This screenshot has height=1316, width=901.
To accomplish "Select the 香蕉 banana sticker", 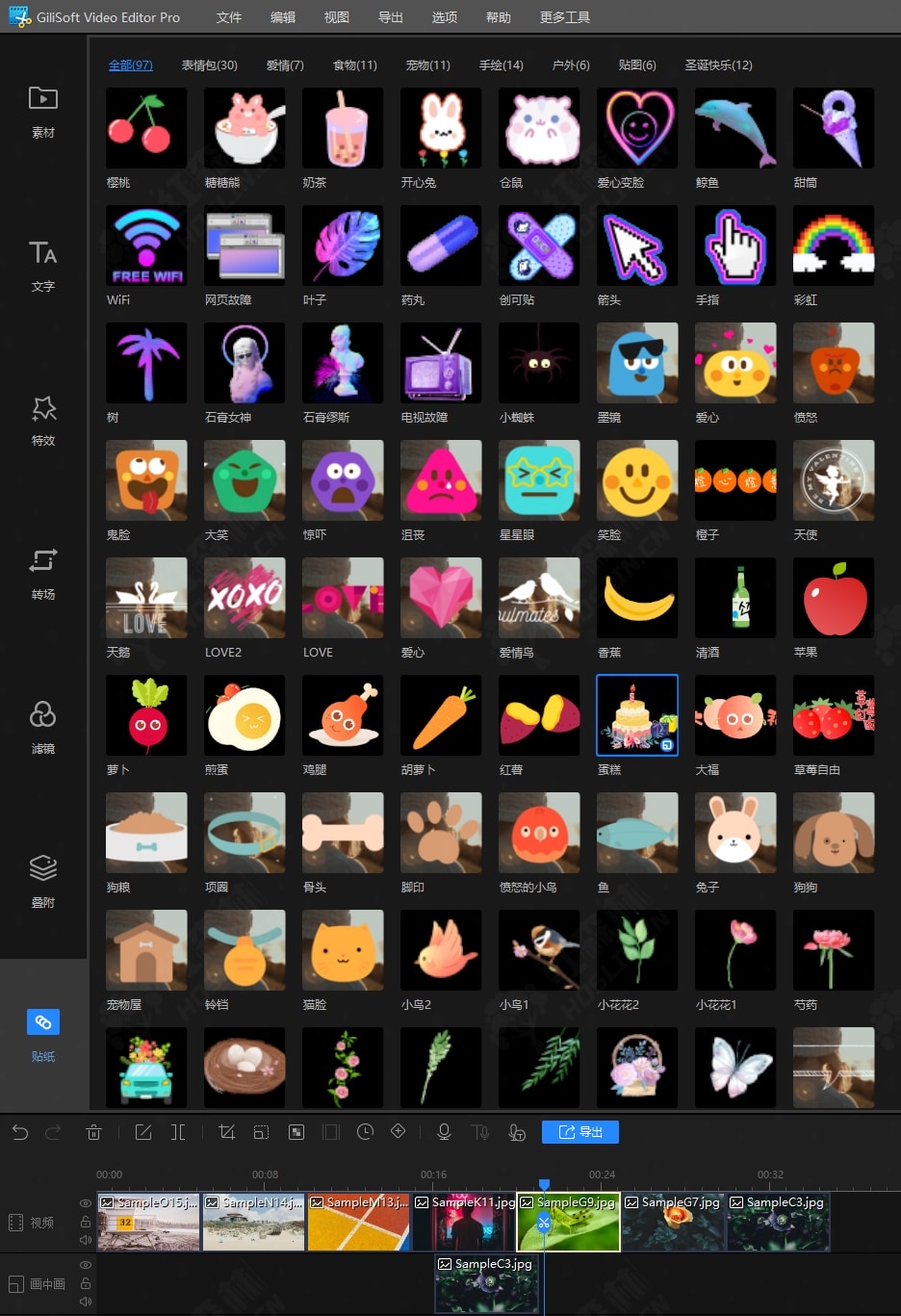I will tap(637, 598).
